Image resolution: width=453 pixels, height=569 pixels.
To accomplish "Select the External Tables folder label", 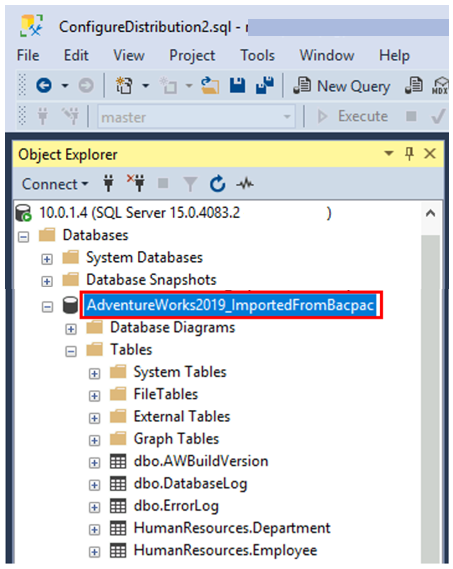I will coord(182,417).
